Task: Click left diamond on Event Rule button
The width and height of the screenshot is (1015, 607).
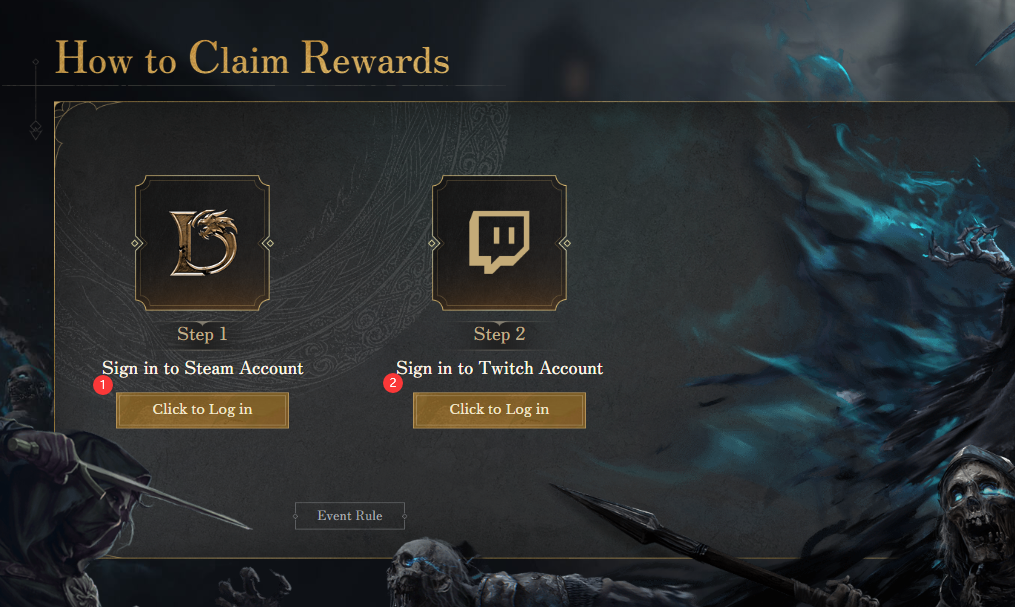Action: 296,516
